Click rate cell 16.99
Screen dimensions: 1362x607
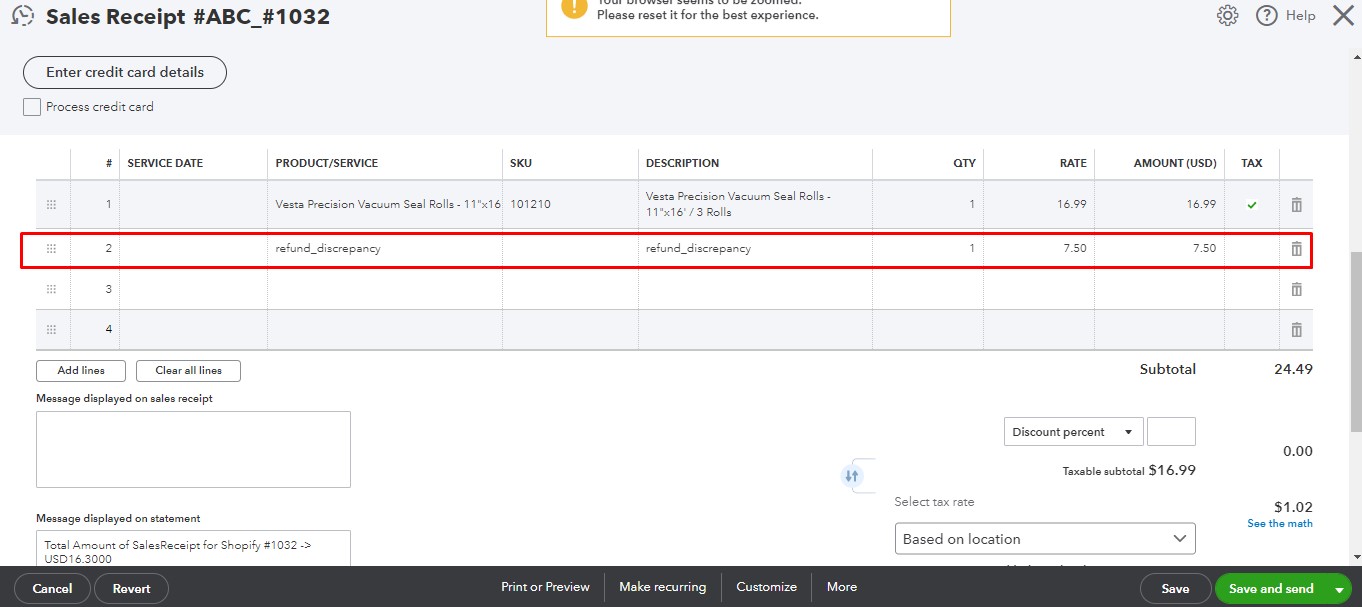tap(1039, 204)
